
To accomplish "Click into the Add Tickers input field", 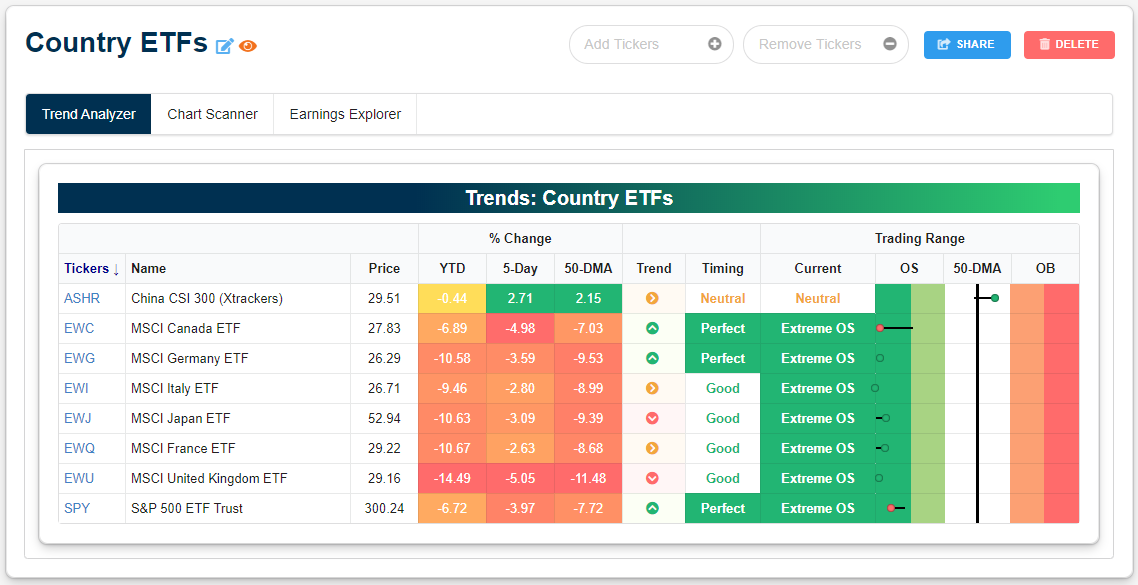I will tap(651, 44).
